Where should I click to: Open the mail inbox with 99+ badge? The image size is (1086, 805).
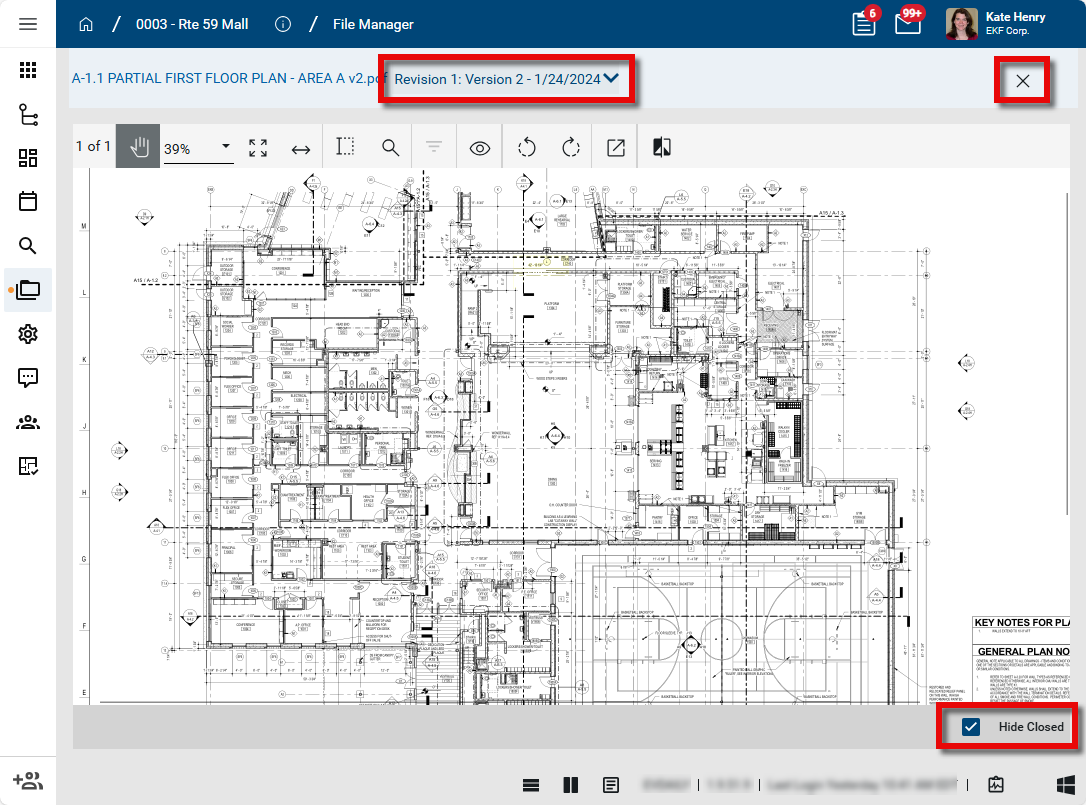(907, 24)
